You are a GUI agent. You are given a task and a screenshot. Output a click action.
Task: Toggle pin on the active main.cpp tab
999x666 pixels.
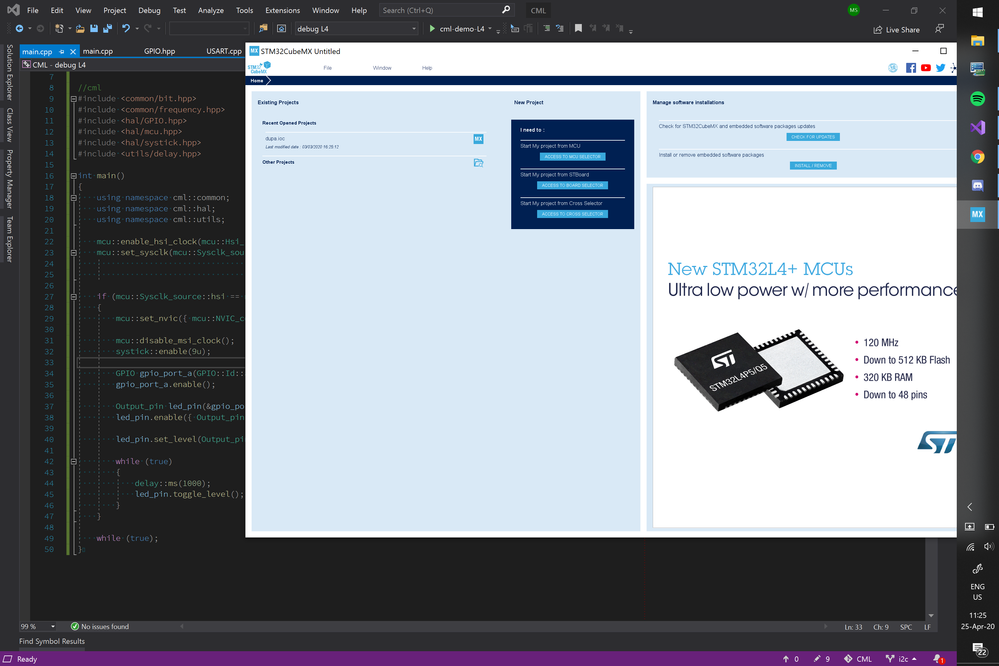[x=62, y=52]
